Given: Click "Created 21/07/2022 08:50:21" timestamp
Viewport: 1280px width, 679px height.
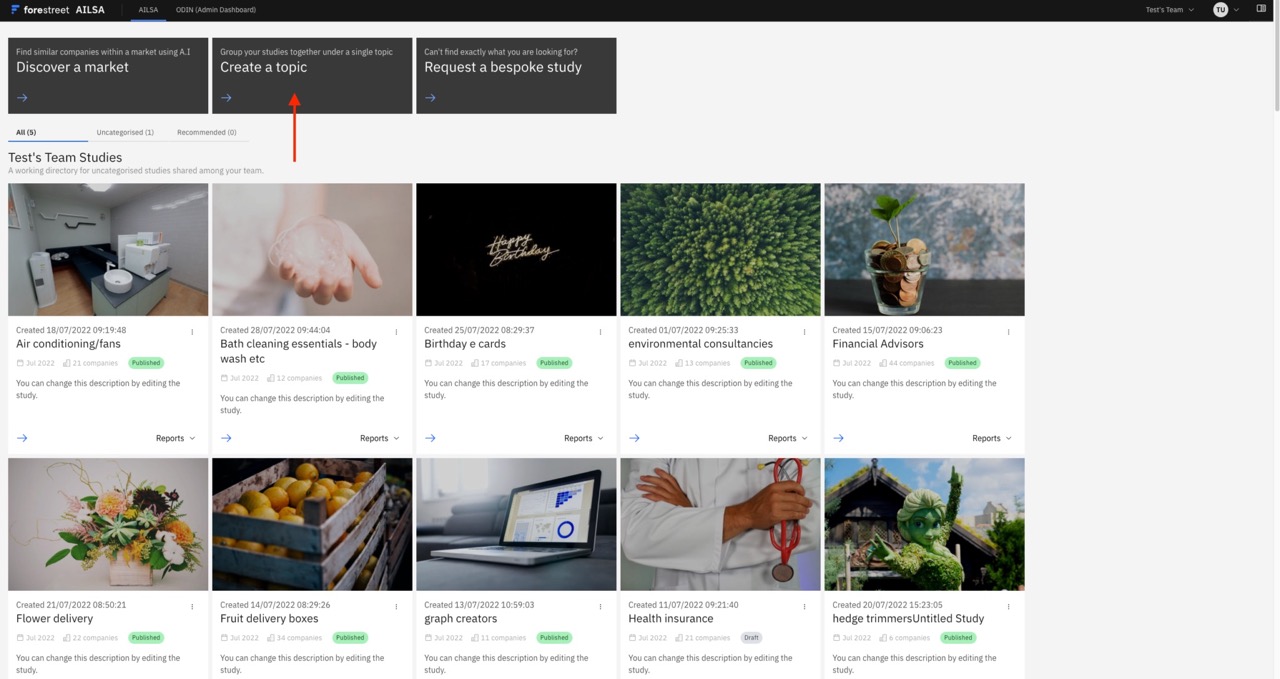Looking at the screenshot, I should pyautogui.click(x=71, y=605).
